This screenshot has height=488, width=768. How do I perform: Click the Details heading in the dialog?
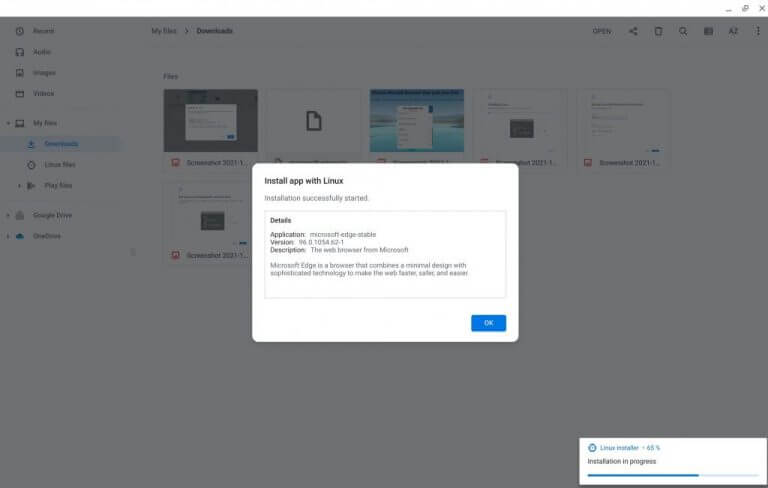[280, 220]
